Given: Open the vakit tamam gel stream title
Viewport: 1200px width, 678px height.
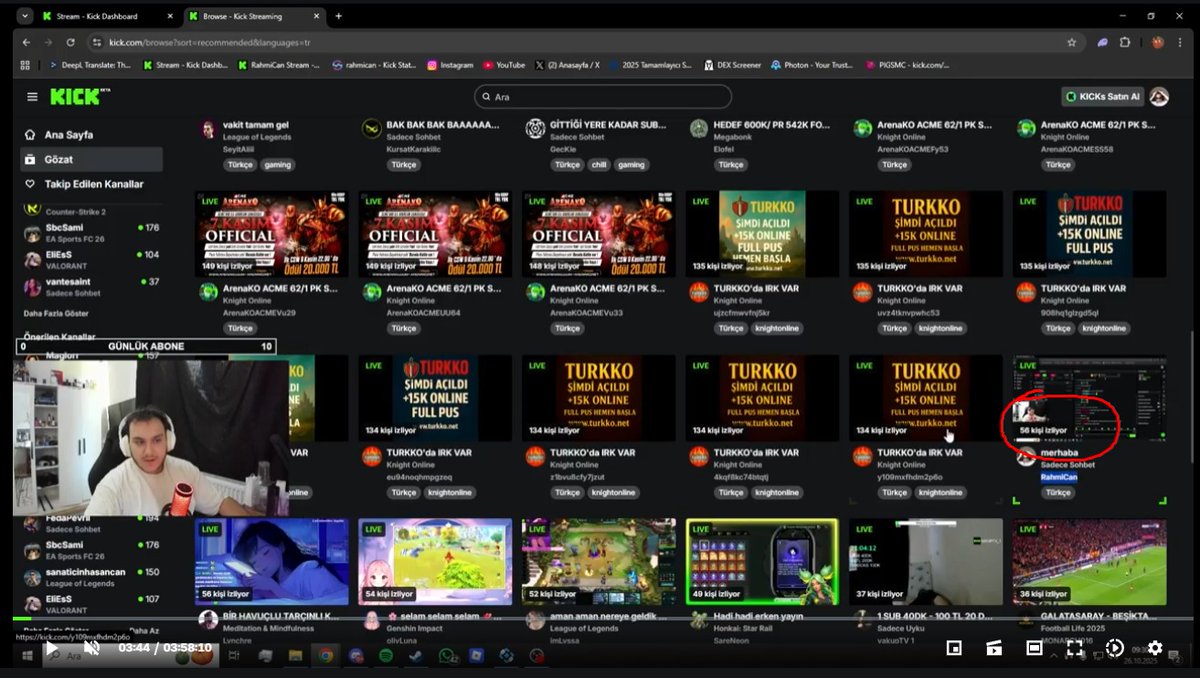Looking at the screenshot, I should point(257,125).
